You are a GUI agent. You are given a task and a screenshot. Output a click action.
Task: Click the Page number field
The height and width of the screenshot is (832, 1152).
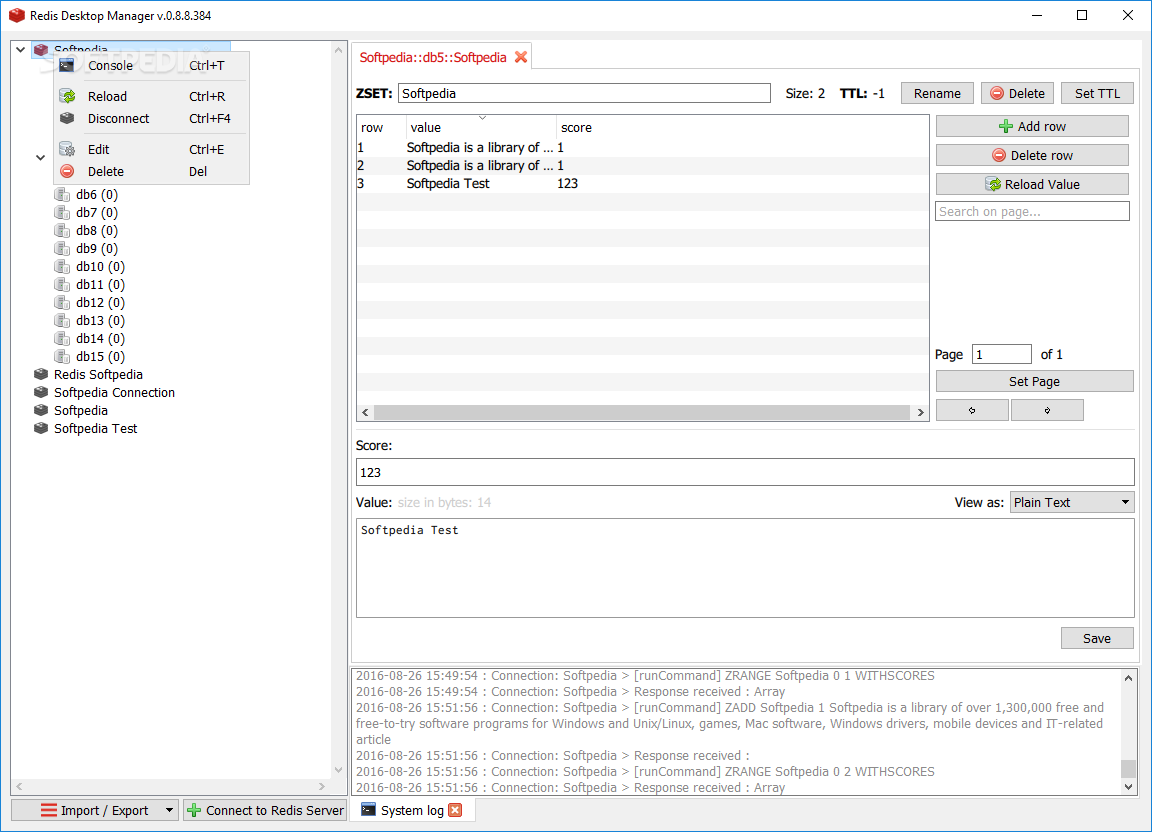(1001, 354)
